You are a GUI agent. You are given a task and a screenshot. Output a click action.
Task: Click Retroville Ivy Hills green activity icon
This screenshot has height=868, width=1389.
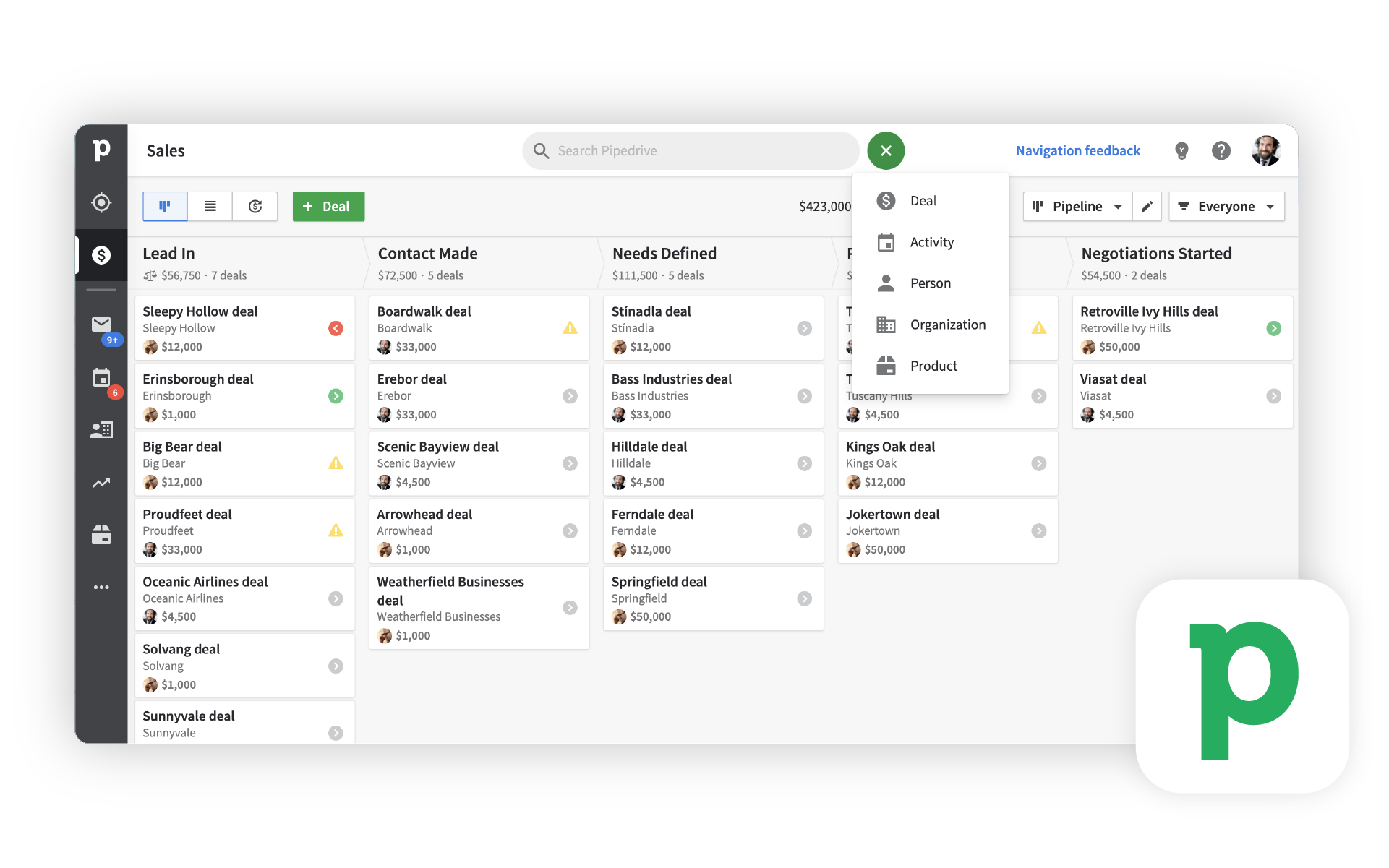(1273, 328)
